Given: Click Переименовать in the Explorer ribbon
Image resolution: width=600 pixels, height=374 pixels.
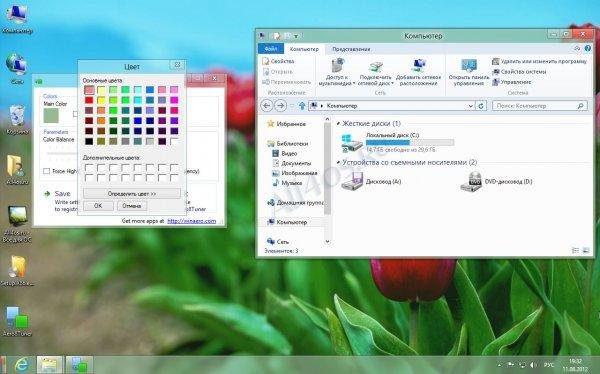Looking at the screenshot, I should point(287,82).
